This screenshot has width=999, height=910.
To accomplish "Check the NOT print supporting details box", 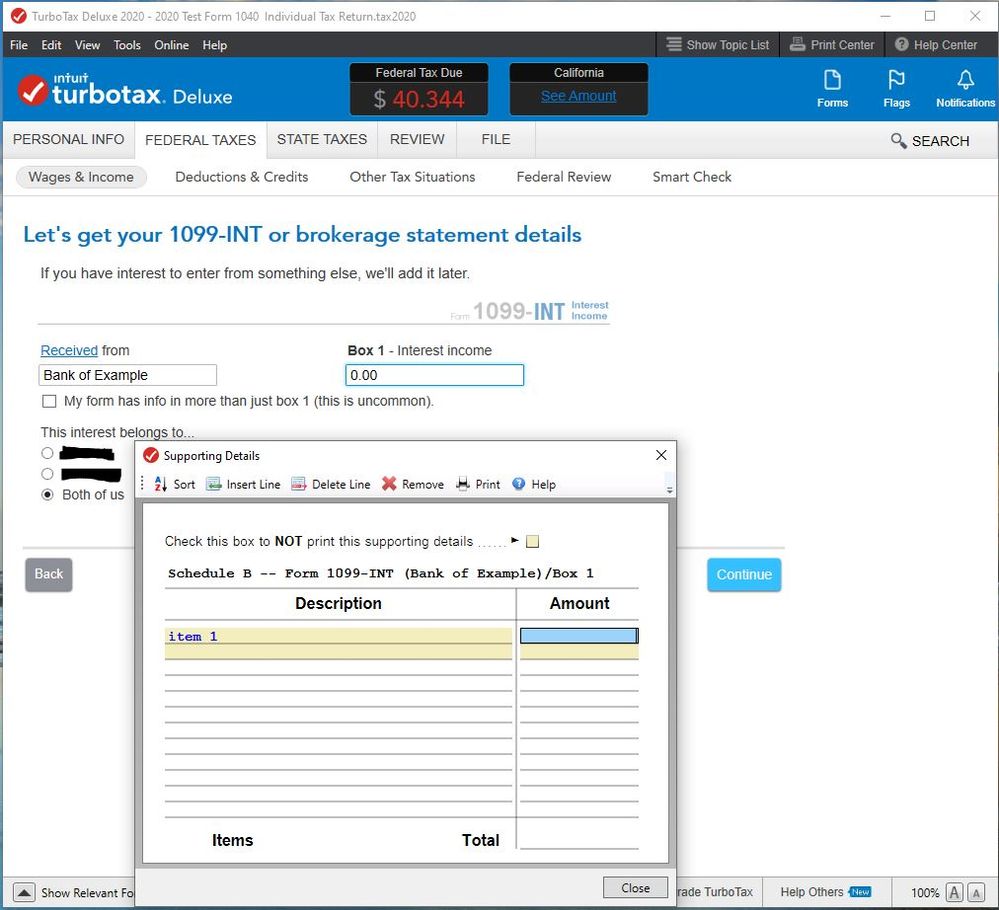I will click(533, 542).
